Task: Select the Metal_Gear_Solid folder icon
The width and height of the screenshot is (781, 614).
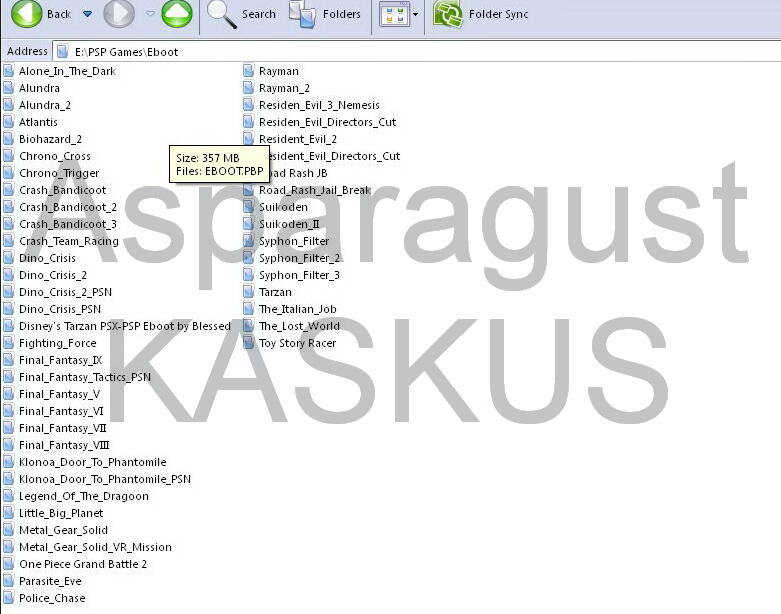Action: click(x=8, y=530)
